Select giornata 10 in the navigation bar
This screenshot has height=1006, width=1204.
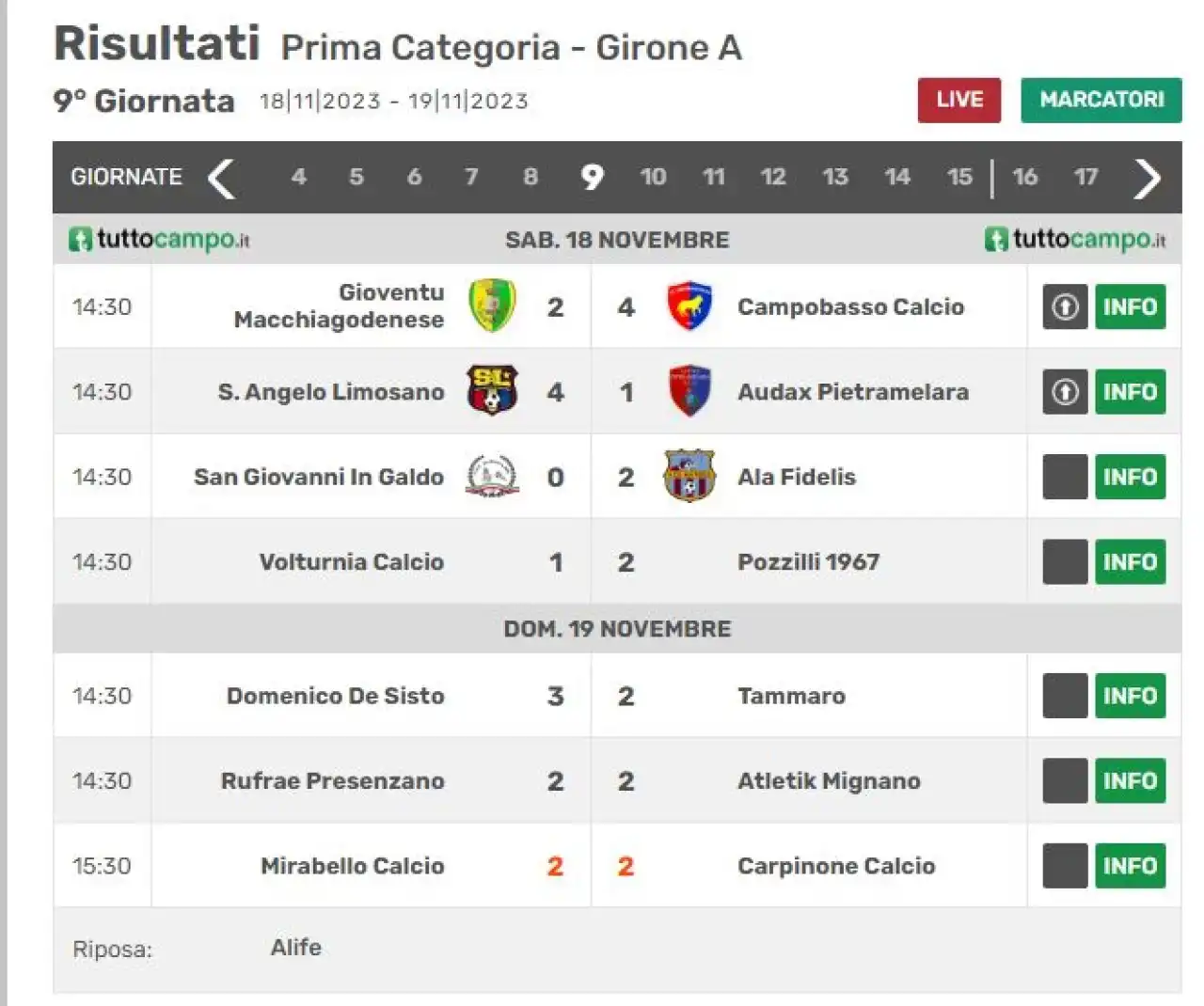coord(653,177)
